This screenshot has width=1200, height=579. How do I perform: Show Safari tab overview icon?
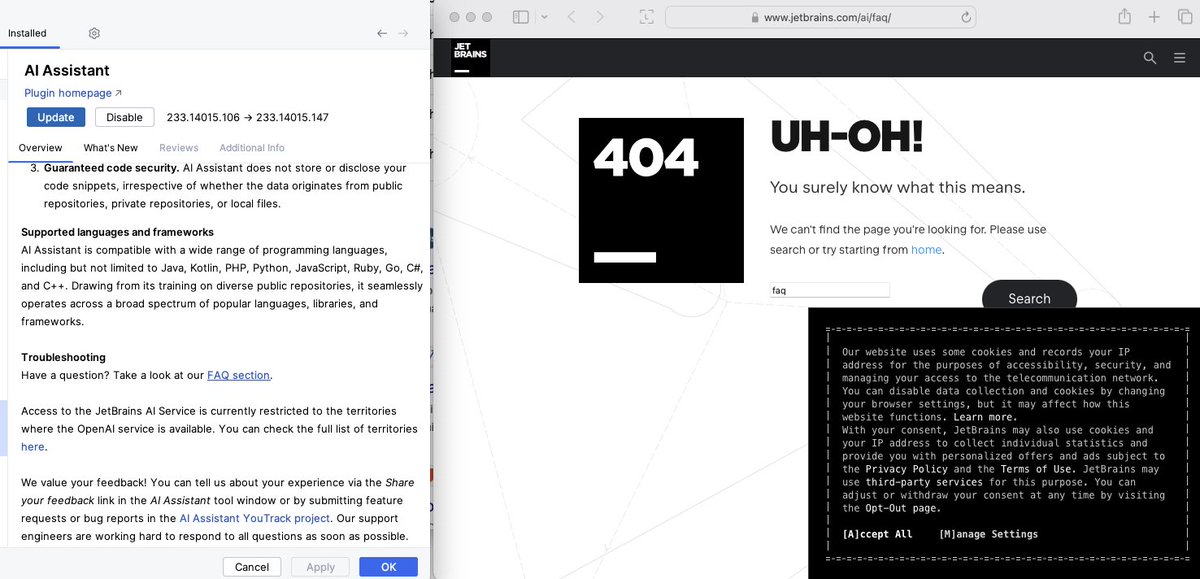coord(1185,17)
